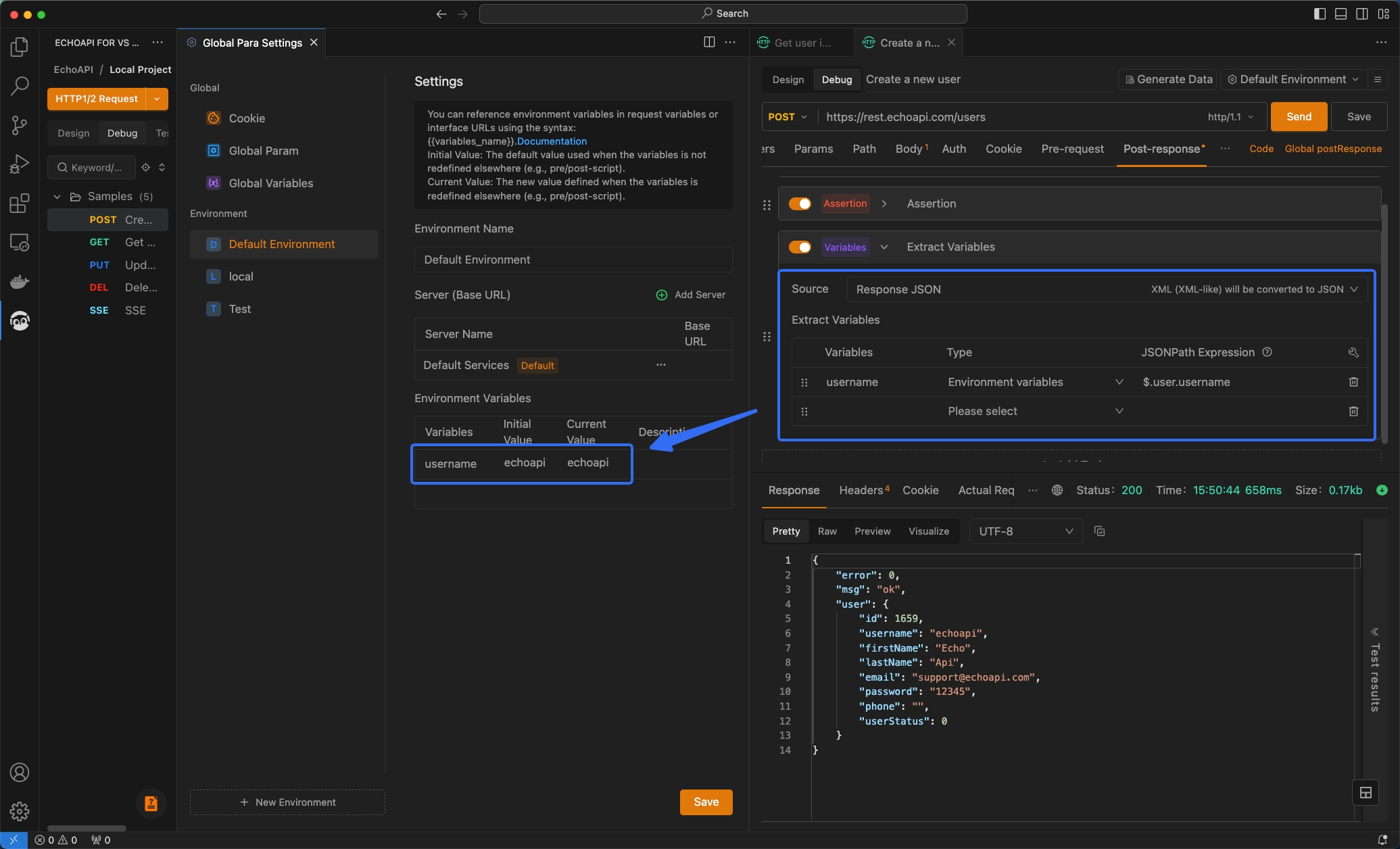Open the POST method dropdown

[788, 117]
